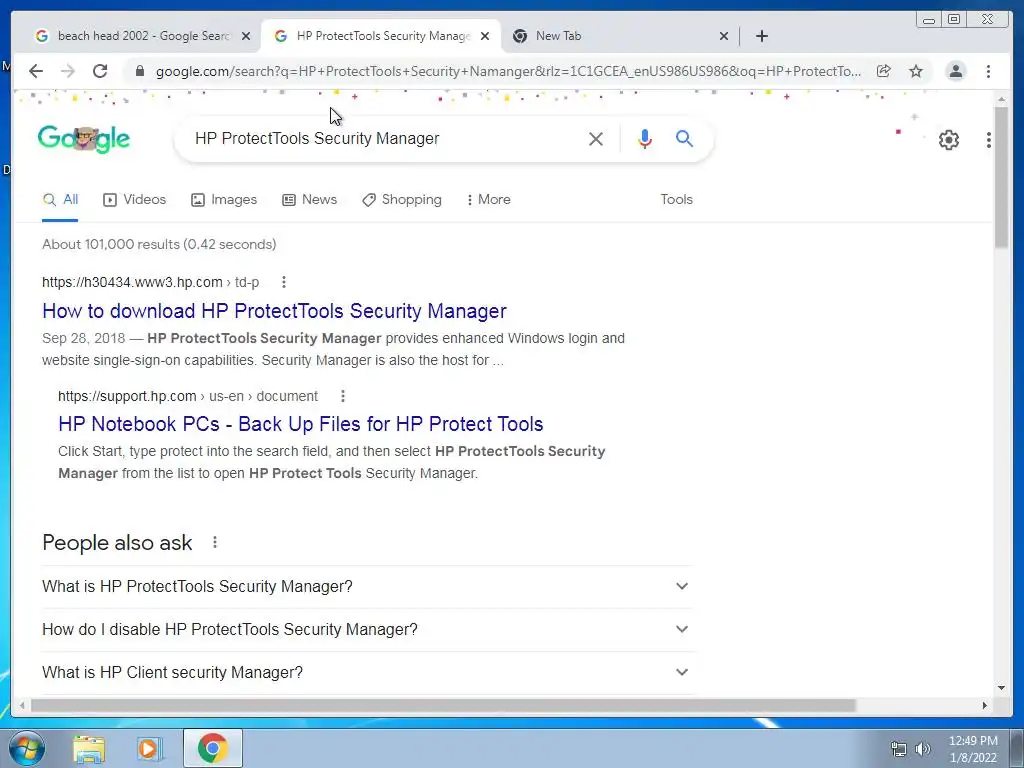Switch to the Images results tab
1024x768 pixels.
[x=224, y=200]
